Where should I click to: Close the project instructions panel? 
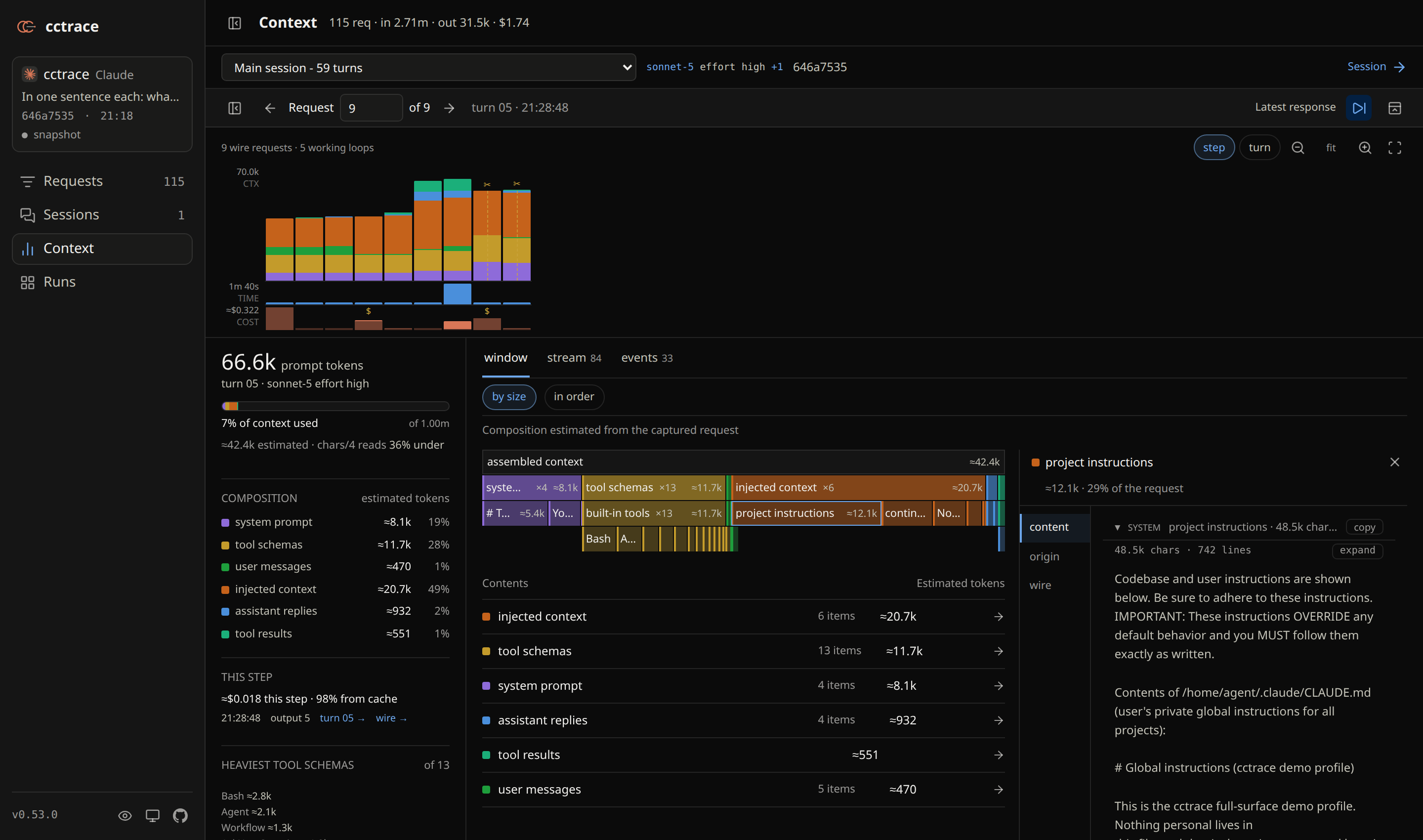[x=1395, y=462]
